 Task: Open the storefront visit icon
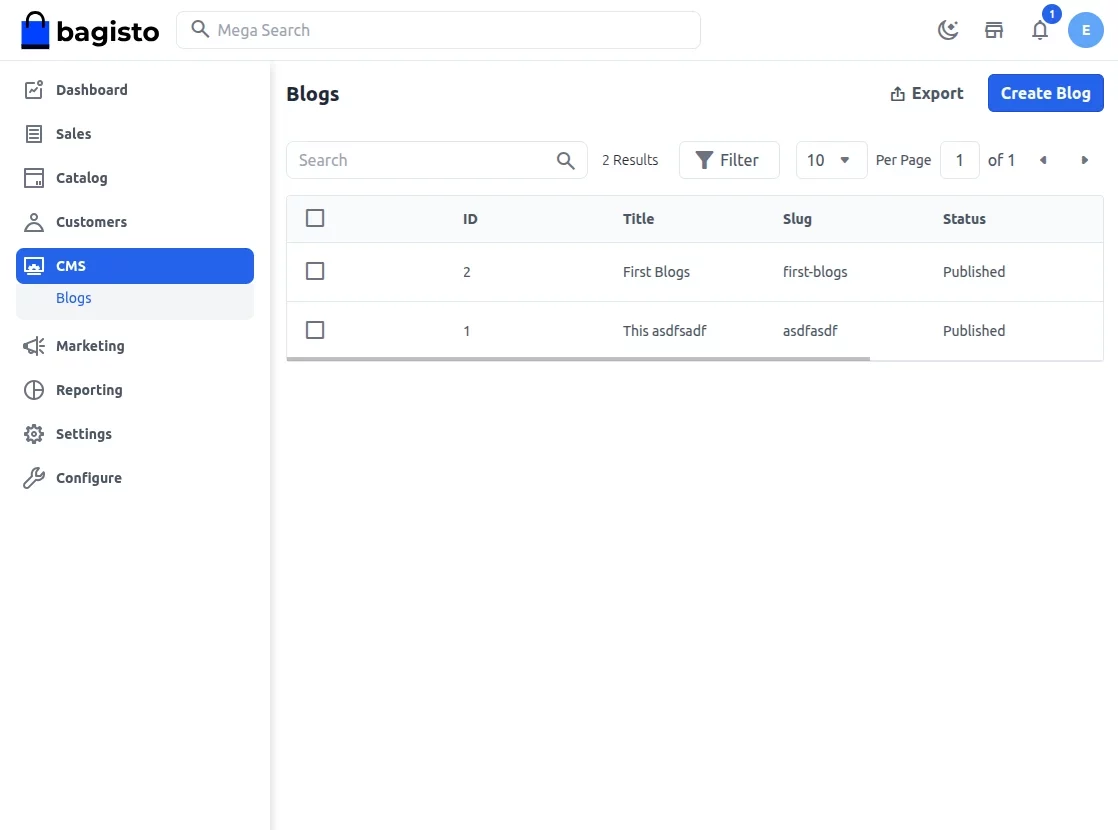[993, 30]
